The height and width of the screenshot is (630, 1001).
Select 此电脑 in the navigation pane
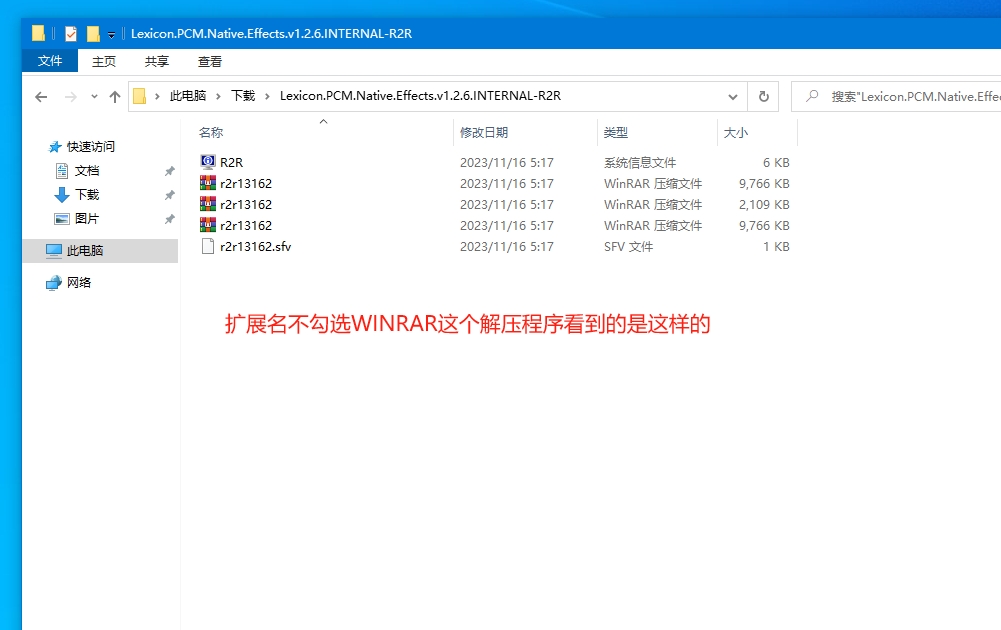click(100, 251)
